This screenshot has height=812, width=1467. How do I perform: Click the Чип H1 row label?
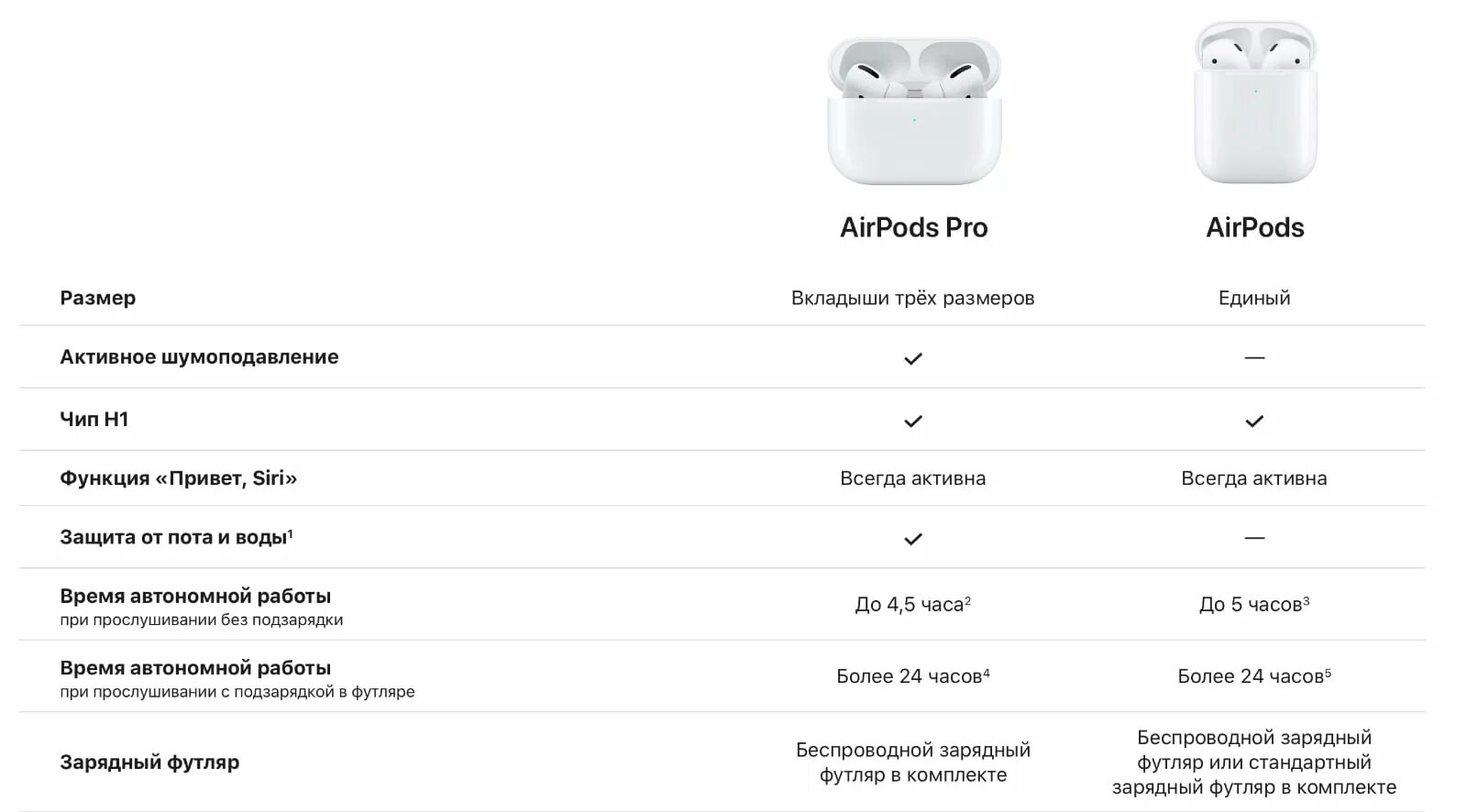(x=94, y=419)
